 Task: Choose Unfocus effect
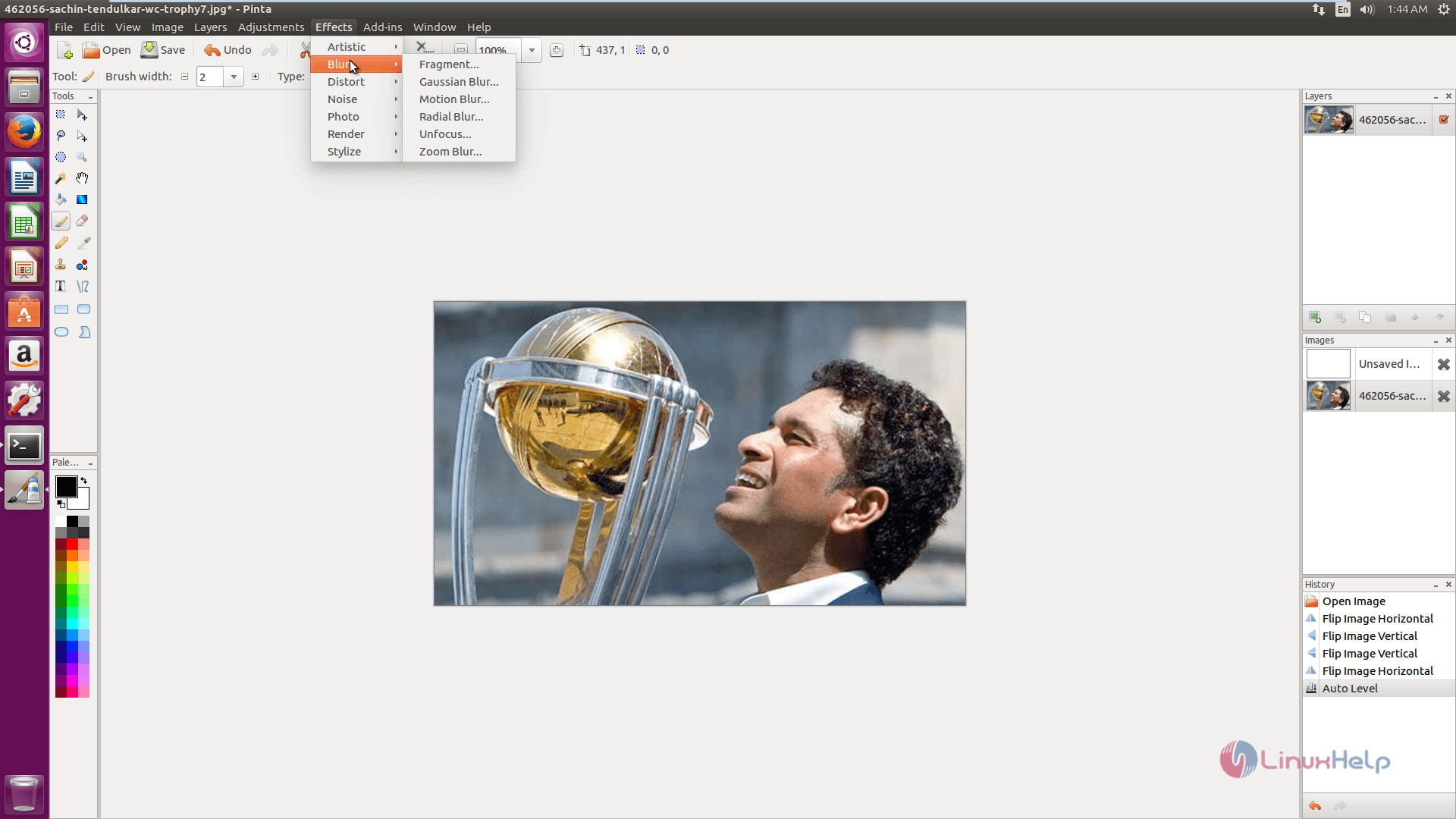[459, 134]
